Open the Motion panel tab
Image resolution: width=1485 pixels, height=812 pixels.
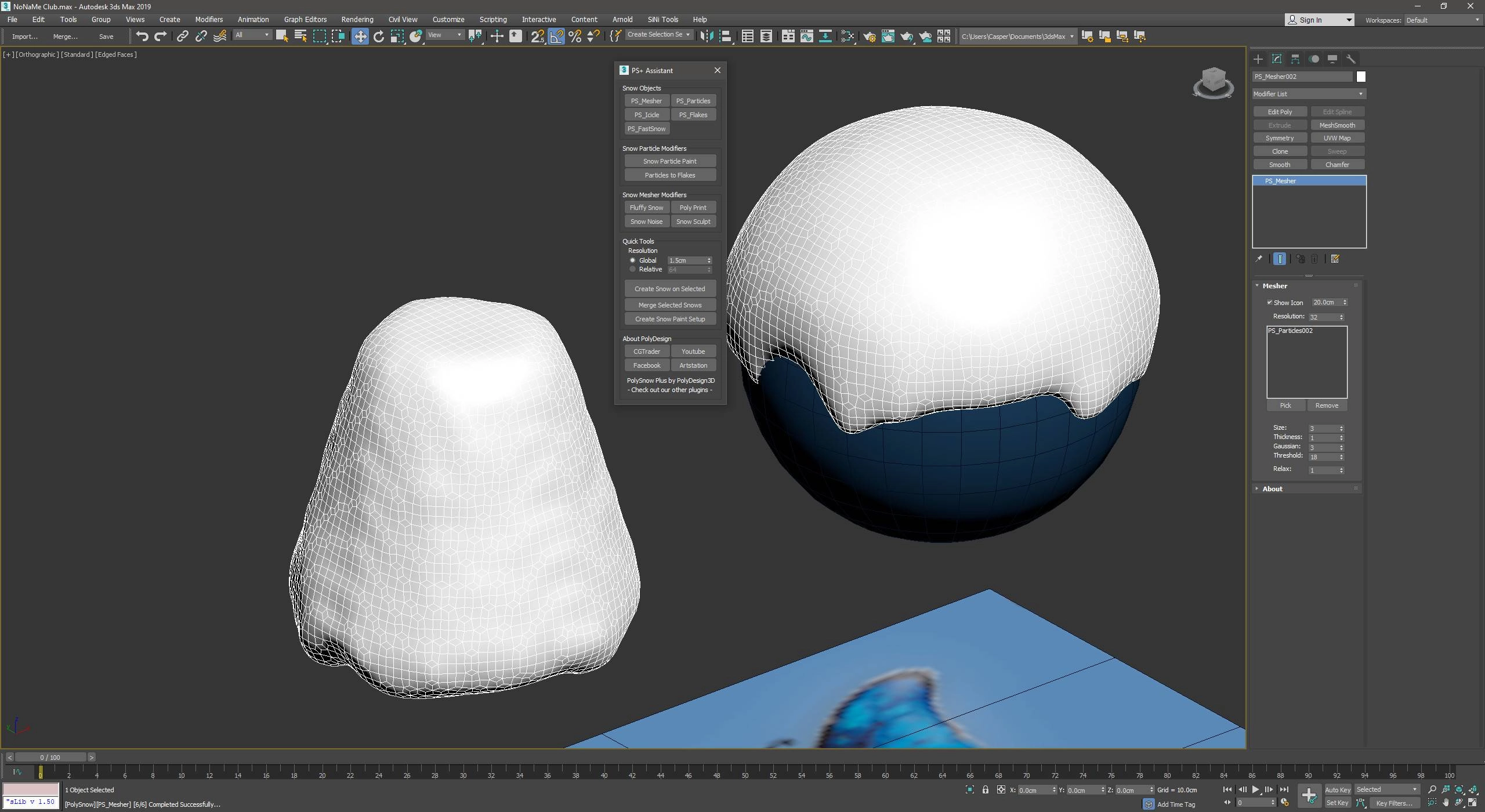1314,59
